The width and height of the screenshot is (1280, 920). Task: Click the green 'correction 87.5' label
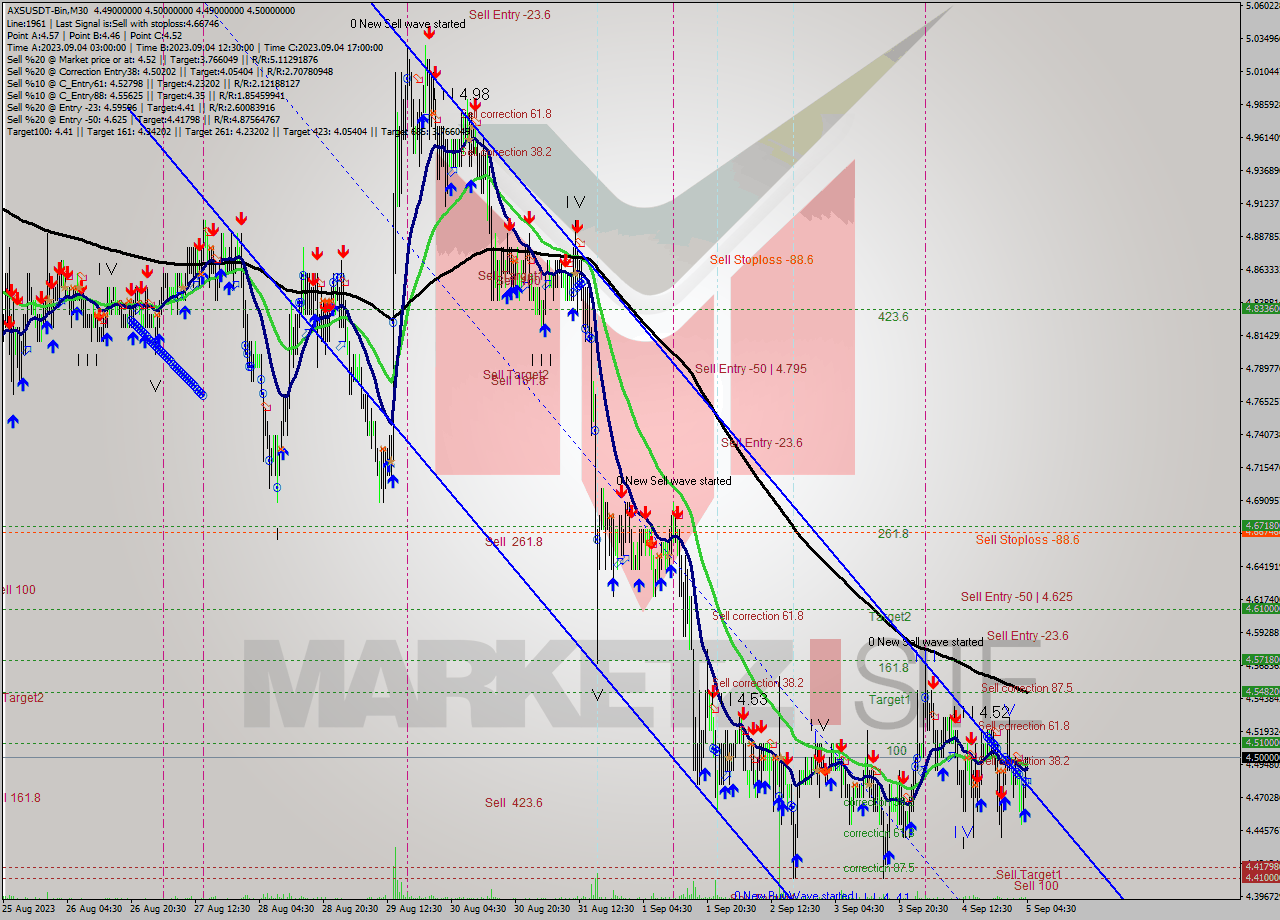click(879, 868)
